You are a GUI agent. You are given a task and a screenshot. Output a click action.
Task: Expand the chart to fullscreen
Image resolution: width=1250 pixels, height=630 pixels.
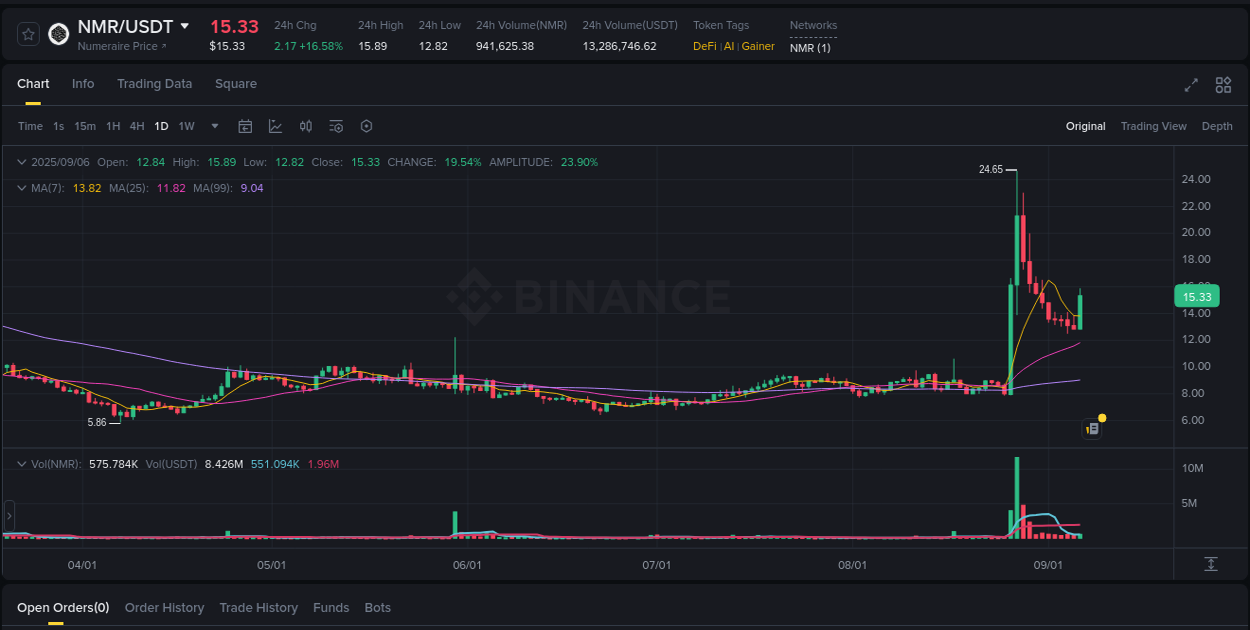point(1191,85)
